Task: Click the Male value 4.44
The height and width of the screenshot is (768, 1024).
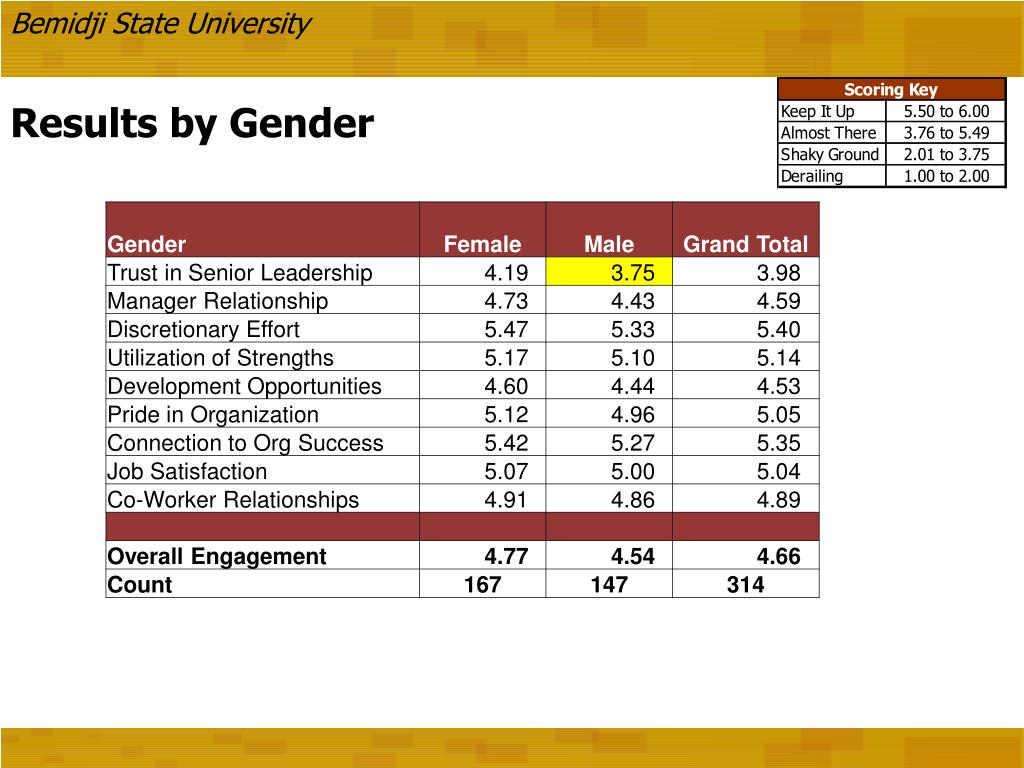Action: pyautogui.click(x=632, y=386)
